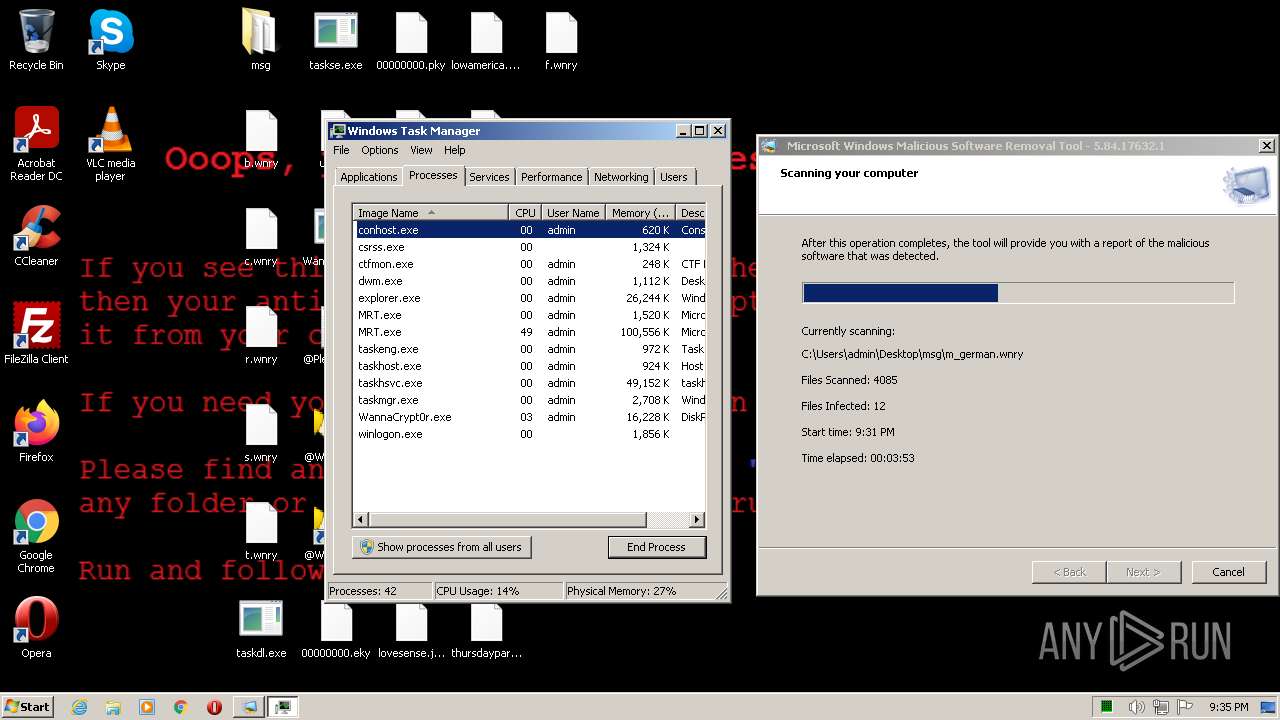Launch Skype from the desktop

110,40
